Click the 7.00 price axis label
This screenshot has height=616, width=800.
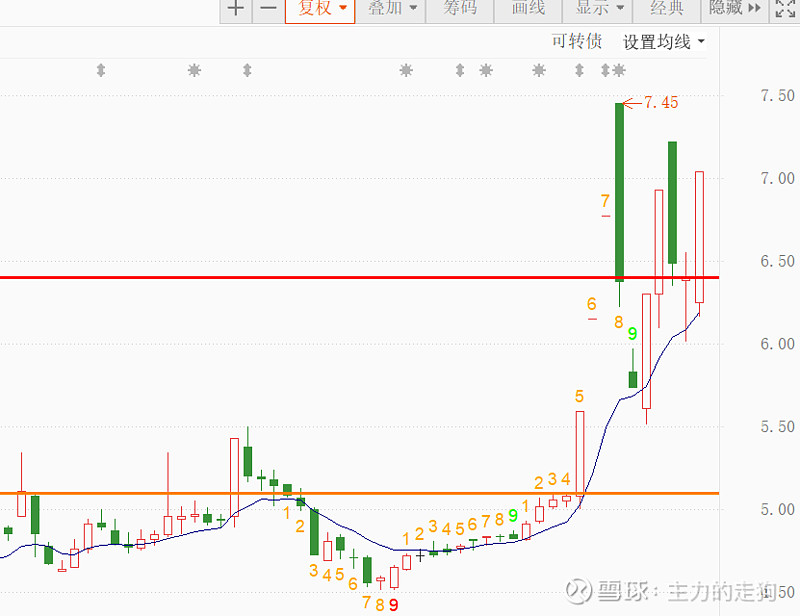pyautogui.click(x=777, y=179)
